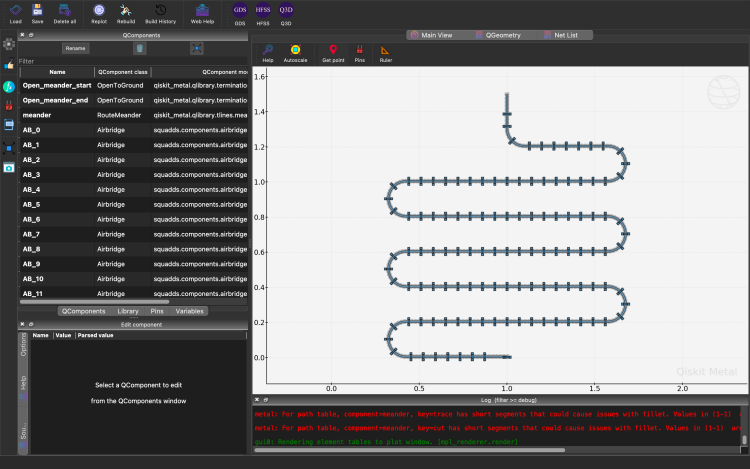Screen dimensions: 750x469
Task: Select the AB_10 airbridge row
Action: (134, 279)
